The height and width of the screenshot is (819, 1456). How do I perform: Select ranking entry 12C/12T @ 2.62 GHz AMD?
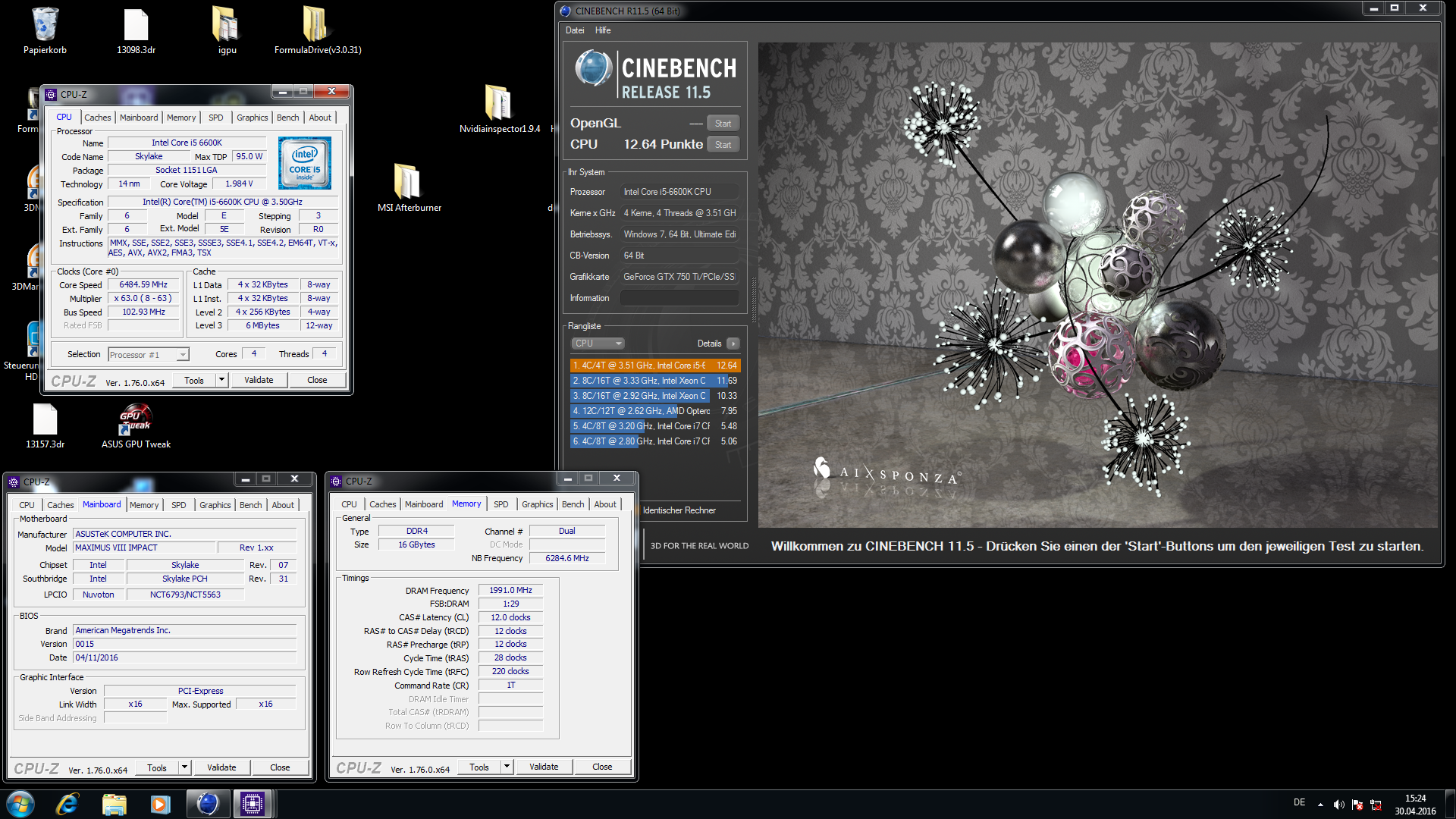(x=655, y=411)
